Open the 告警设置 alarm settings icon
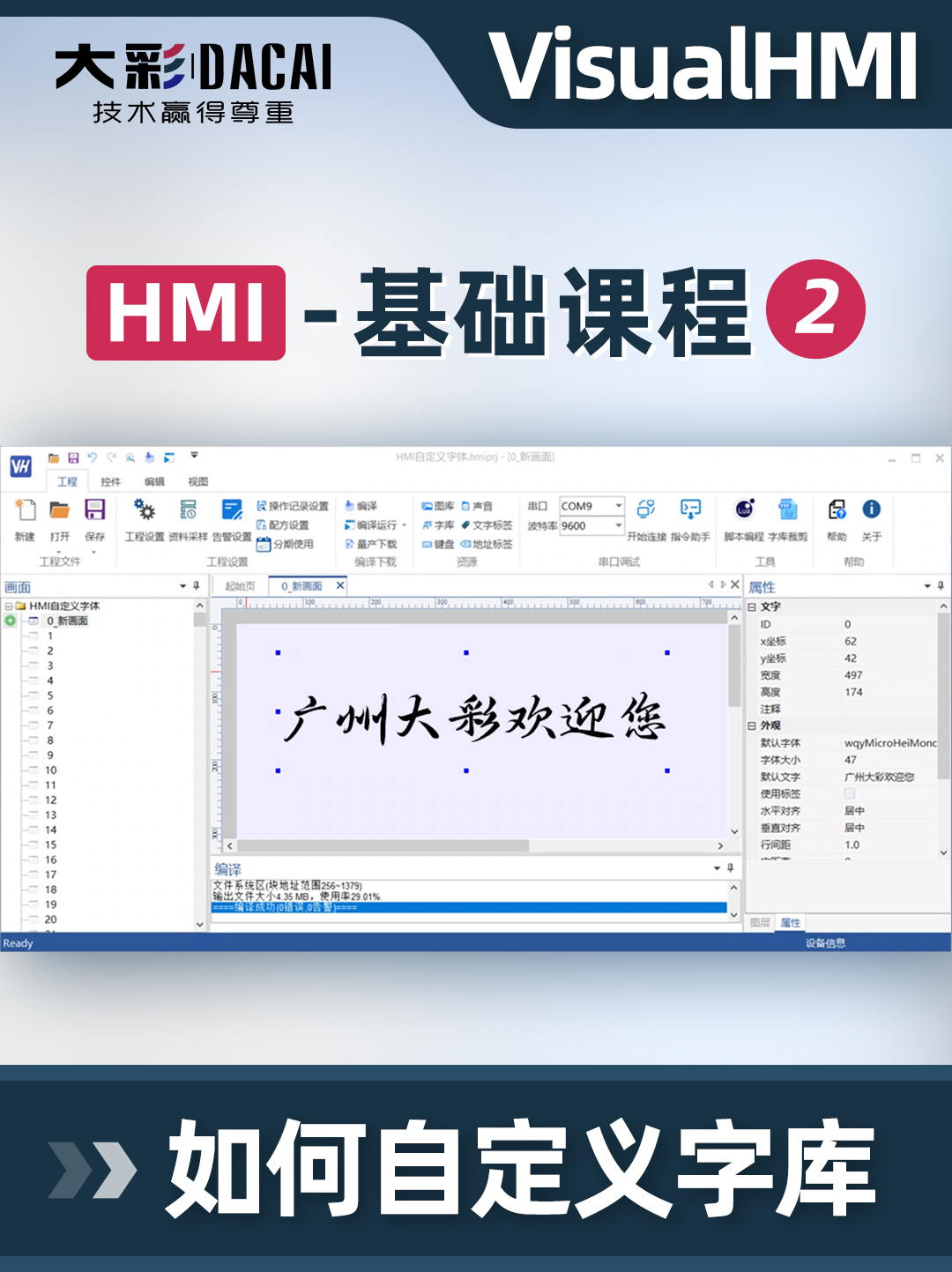The width and height of the screenshot is (952, 1272). 232,510
